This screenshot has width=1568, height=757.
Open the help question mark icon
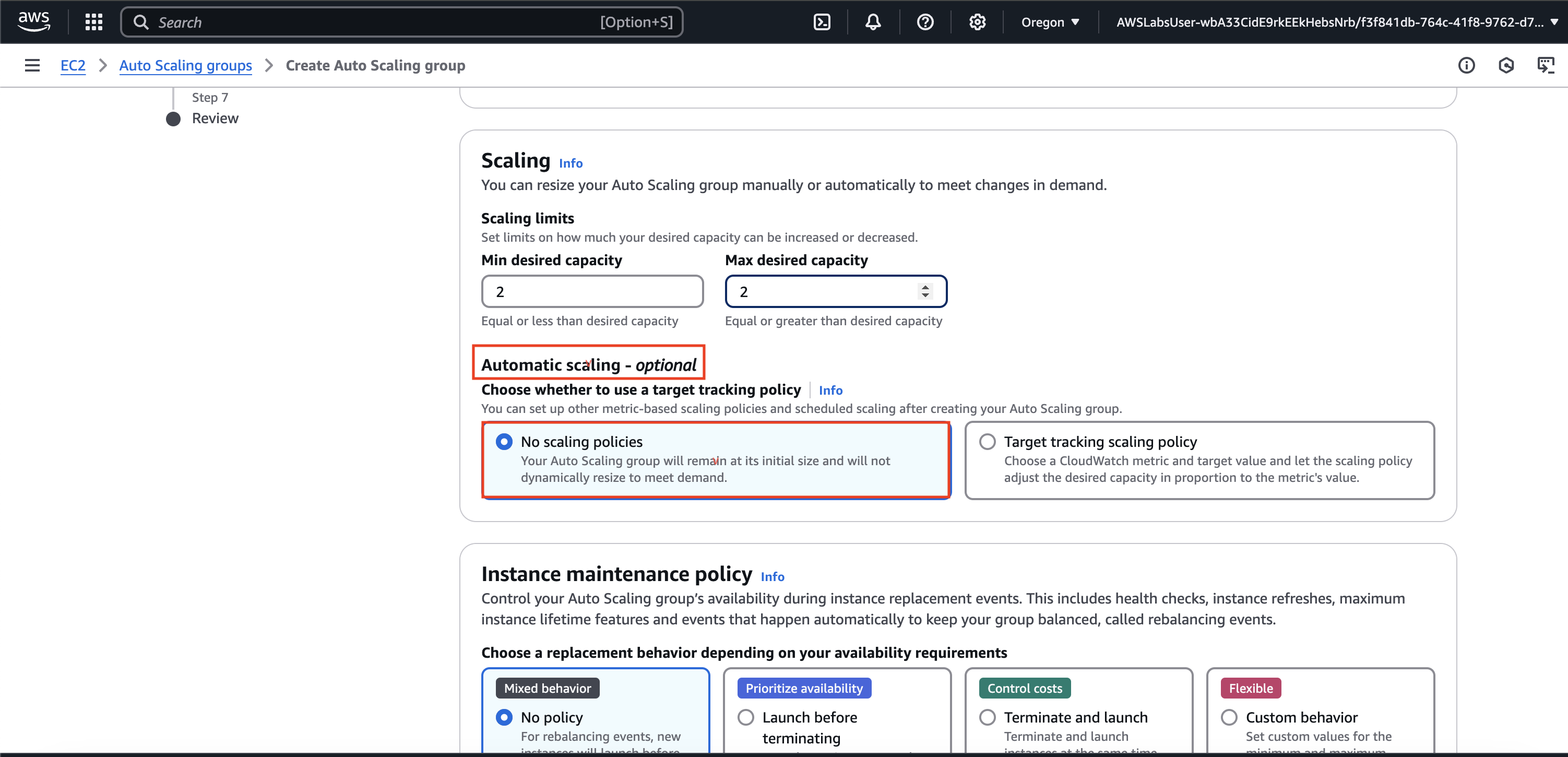[x=924, y=22]
